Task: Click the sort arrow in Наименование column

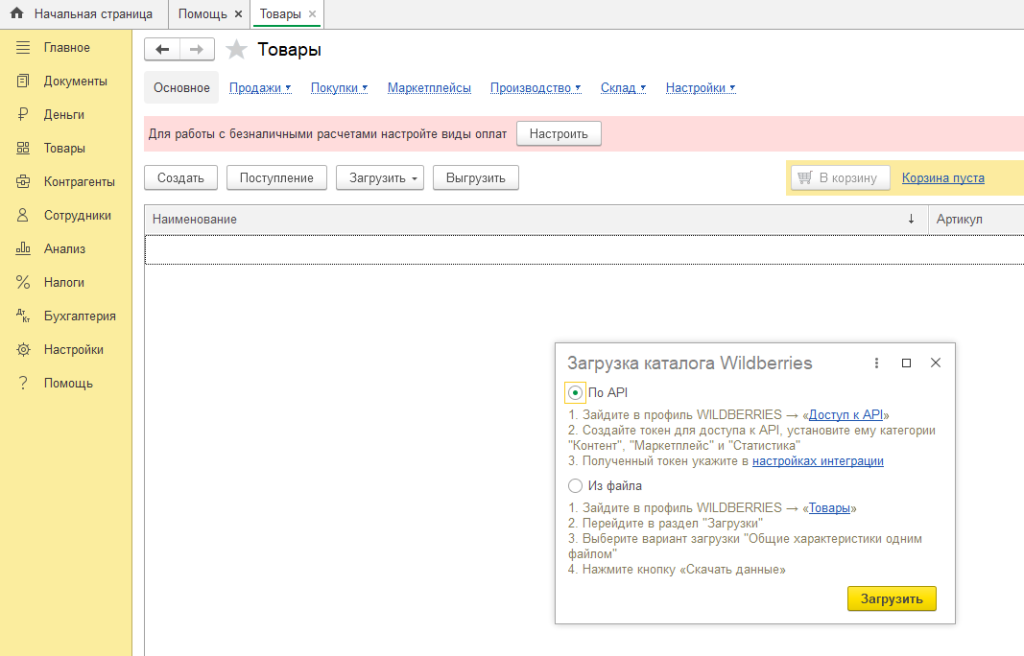Action: pyautogui.click(x=911, y=219)
